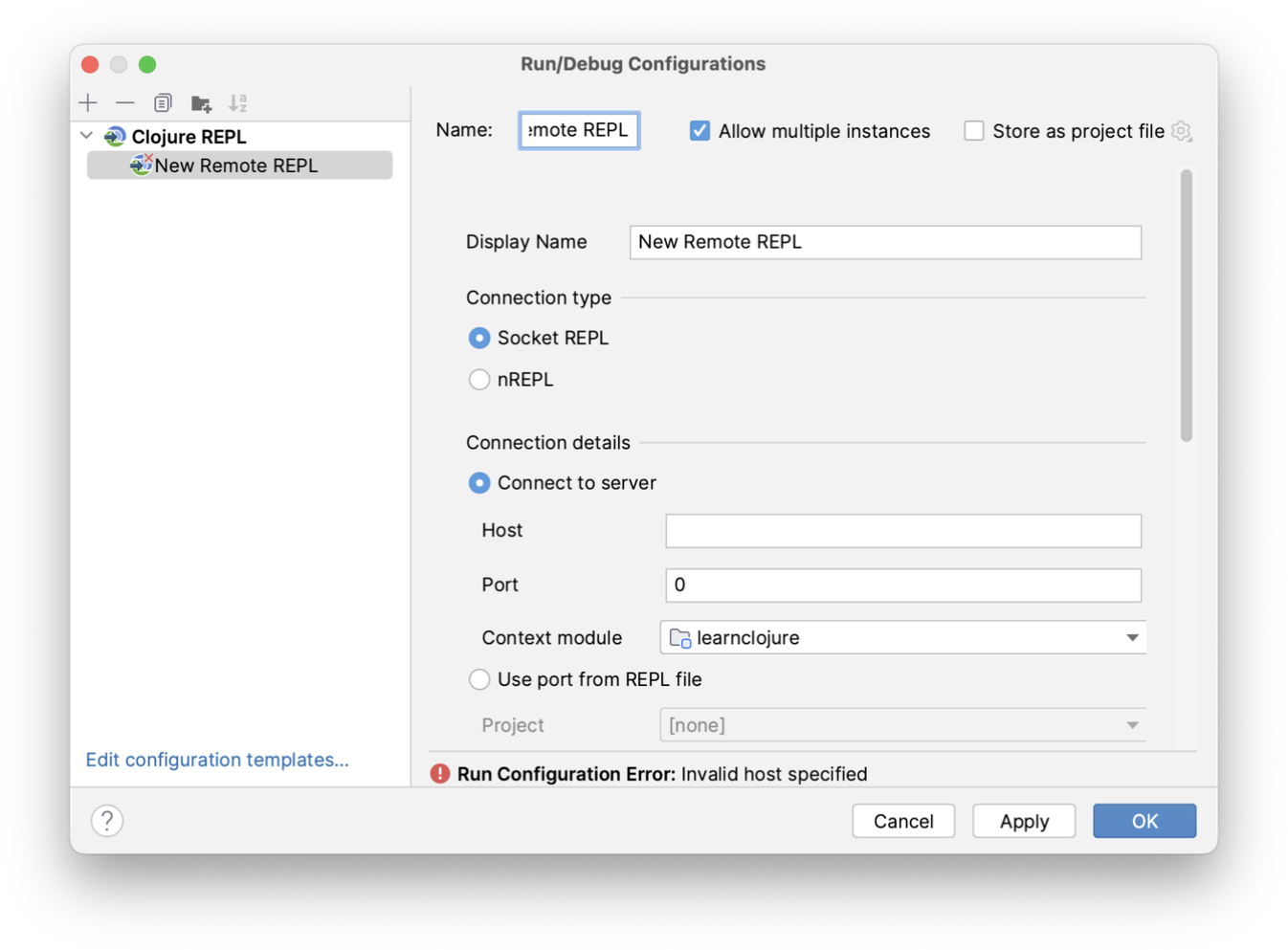This screenshot has width=1288, height=950.
Task: Open the Context module dropdown
Action: [902, 637]
